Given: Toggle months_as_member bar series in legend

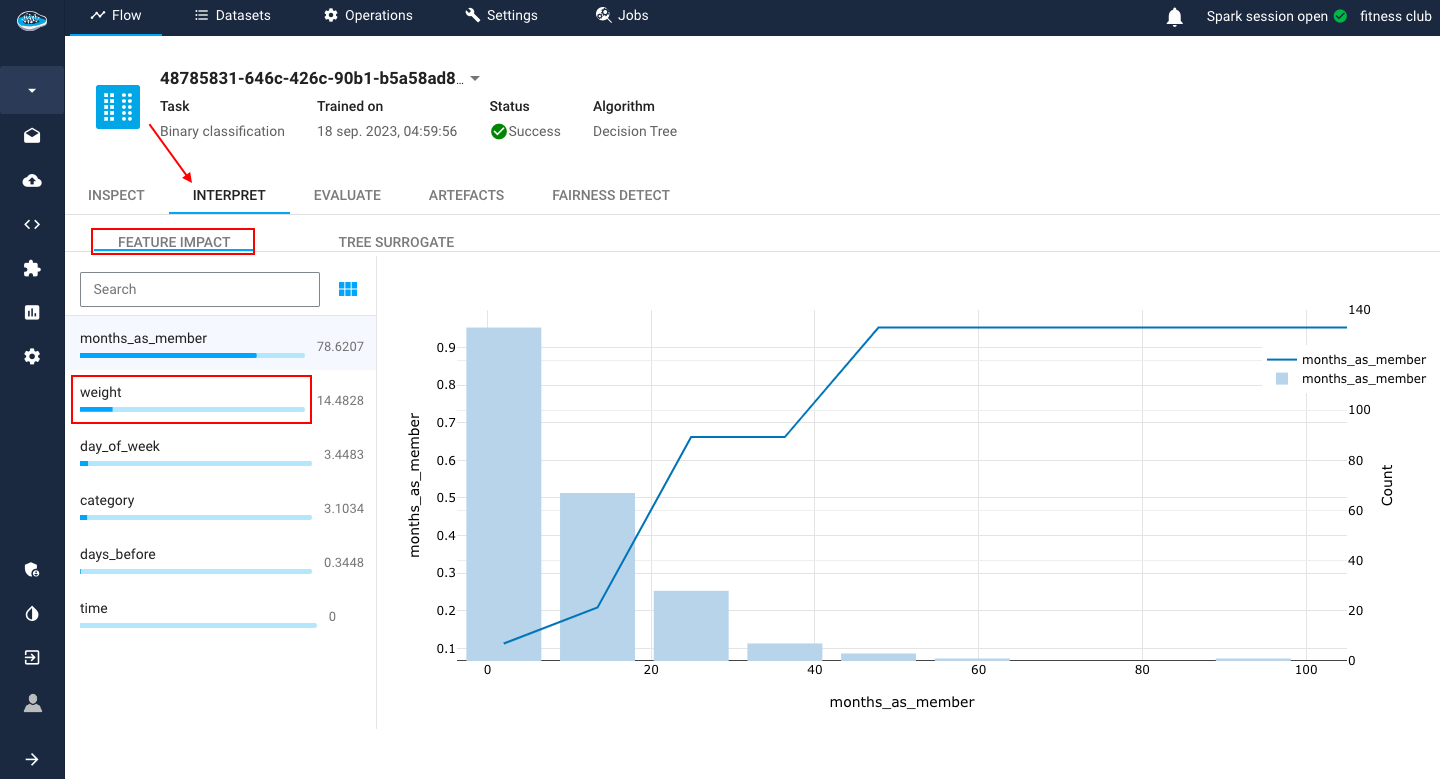Looking at the screenshot, I should pos(1346,379).
